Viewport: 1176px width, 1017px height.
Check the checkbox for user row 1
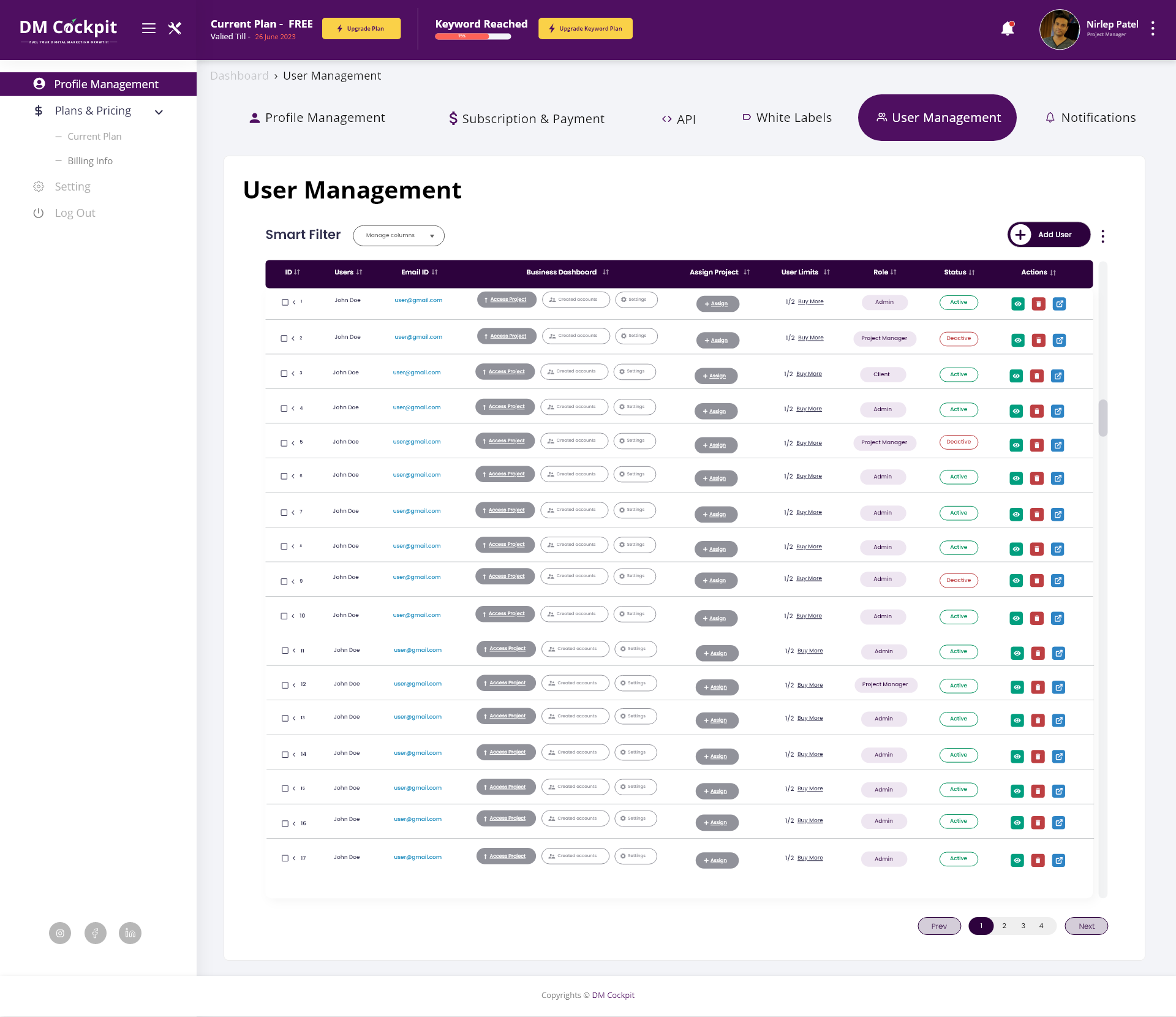285,302
